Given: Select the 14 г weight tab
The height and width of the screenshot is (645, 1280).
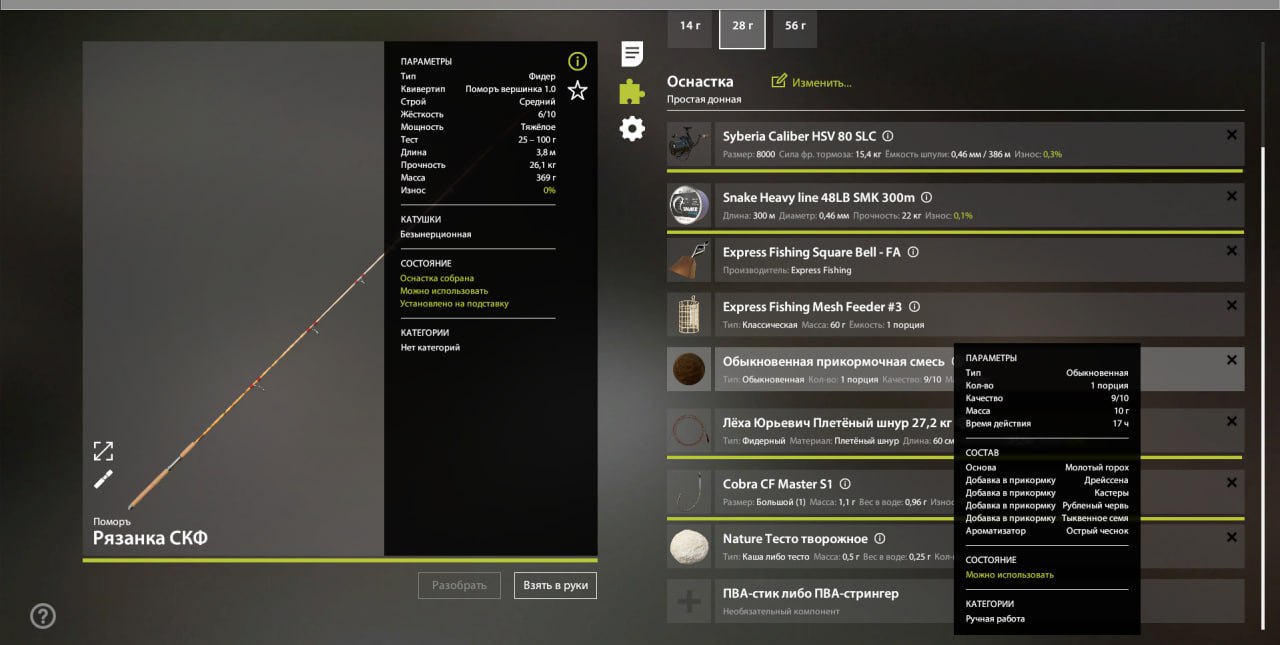Looking at the screenshot, I should tap(690, 26).
